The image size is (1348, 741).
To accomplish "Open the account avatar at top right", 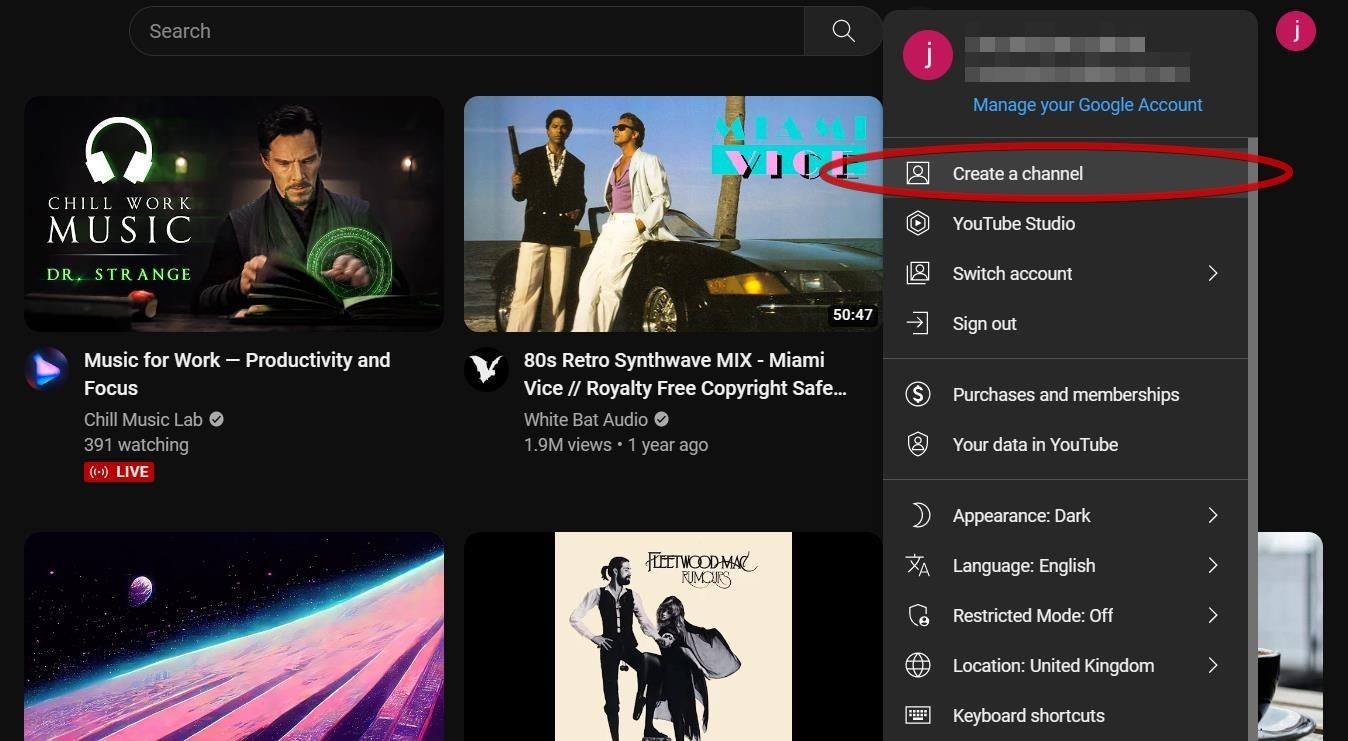I will [x=1296, y=31].
